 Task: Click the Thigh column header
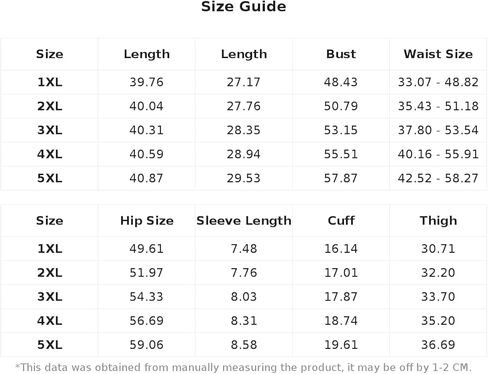point(438,221)
